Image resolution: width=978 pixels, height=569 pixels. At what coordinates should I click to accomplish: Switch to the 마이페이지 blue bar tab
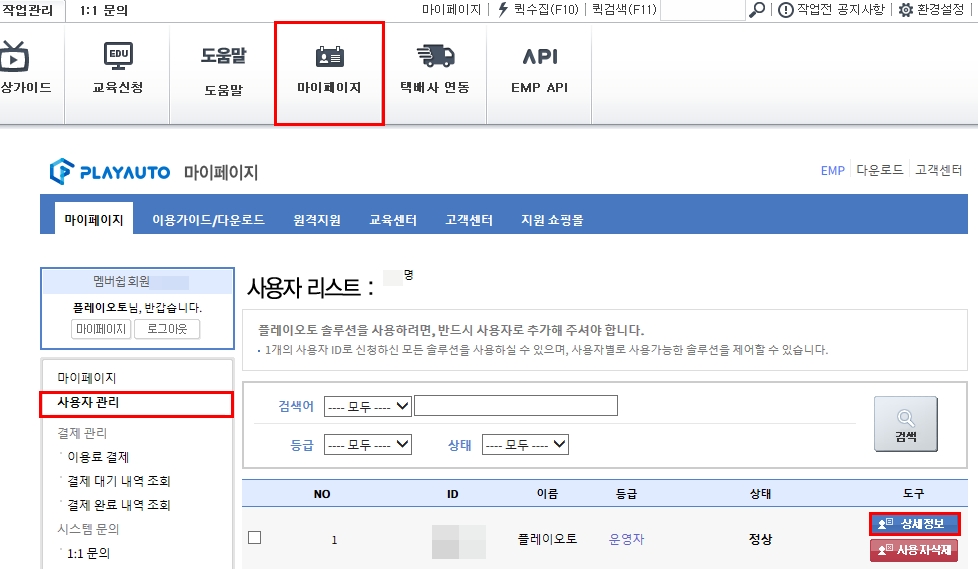coord(94,219)
